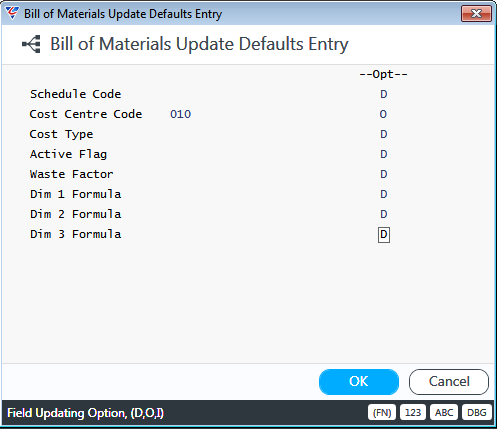Open the DBG debug indicator
This screenshot has height=429, width=497.
477,413
